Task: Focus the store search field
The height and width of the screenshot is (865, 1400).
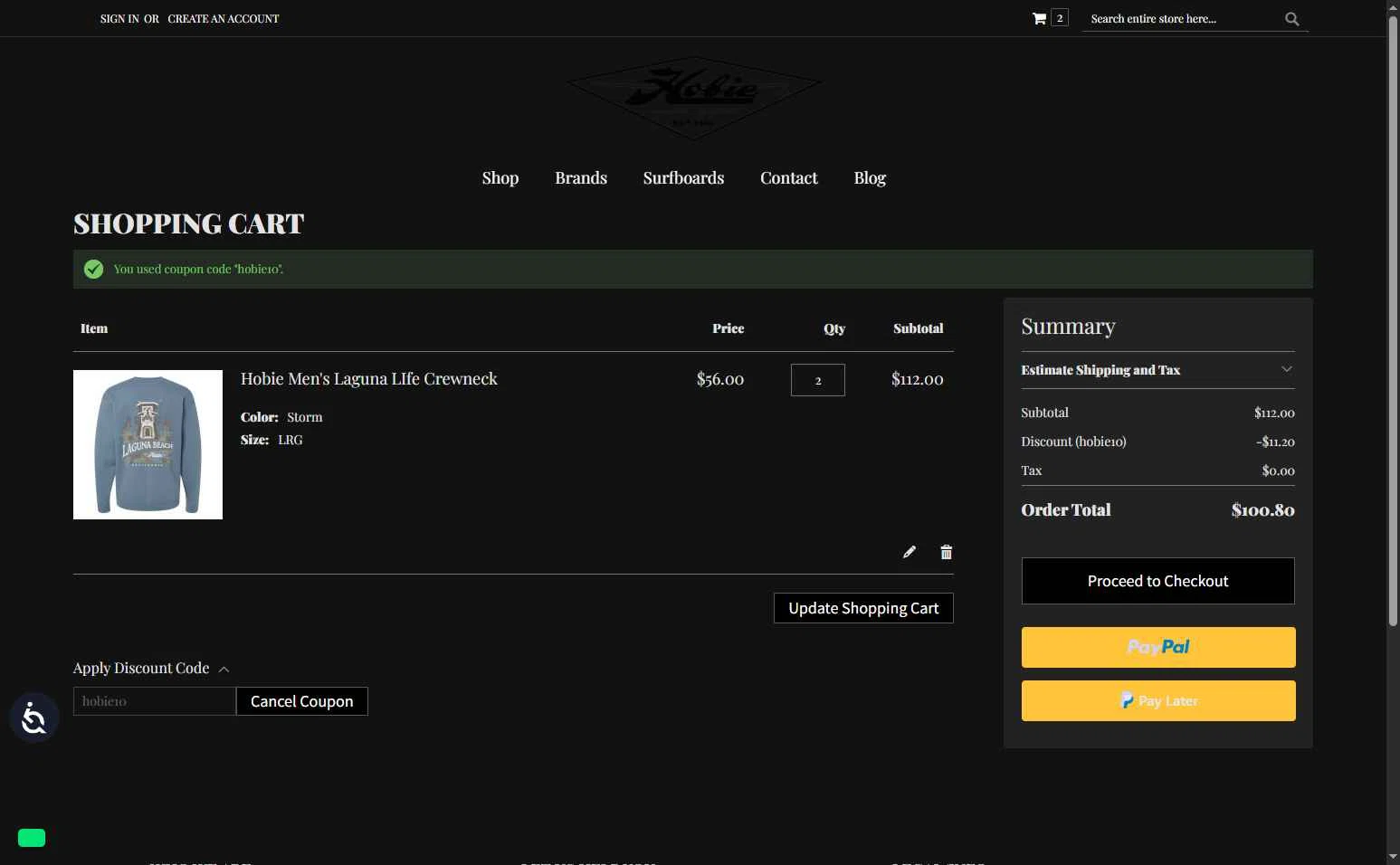Action: [x=1184, y=18]
